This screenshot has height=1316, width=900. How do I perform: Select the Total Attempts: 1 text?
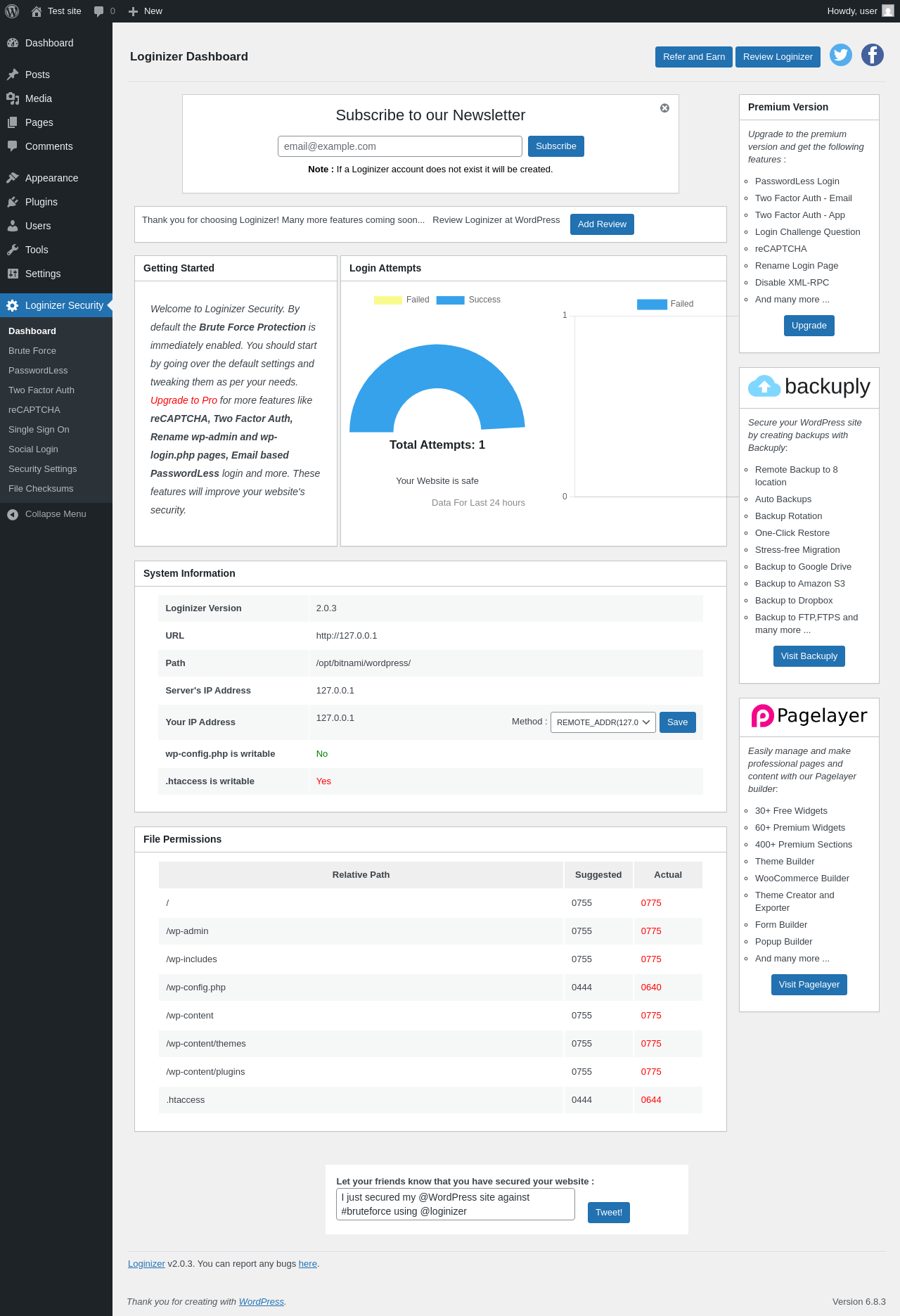(437, 445)
